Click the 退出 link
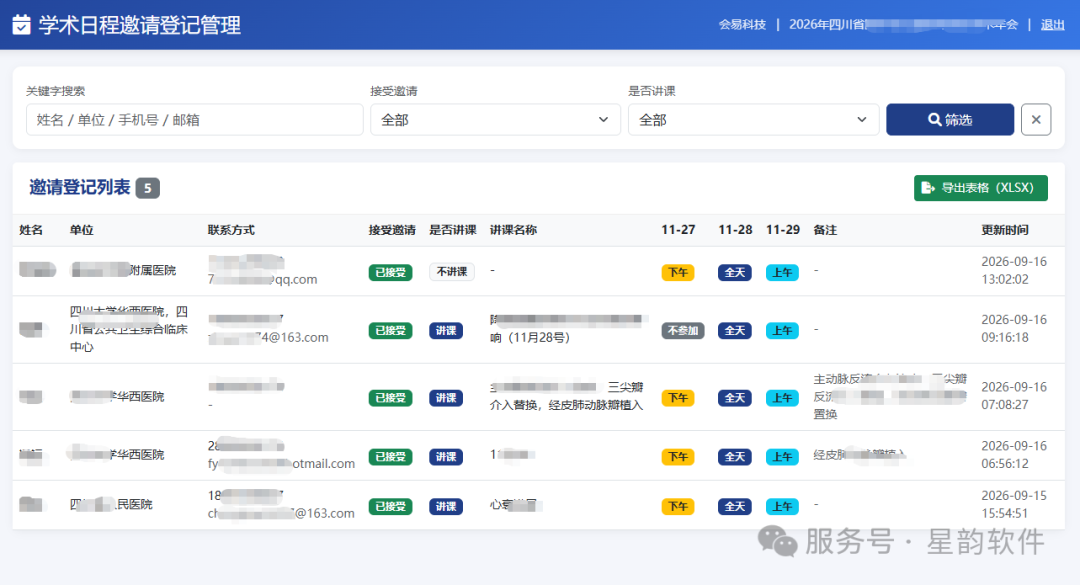 [1052, 25]
